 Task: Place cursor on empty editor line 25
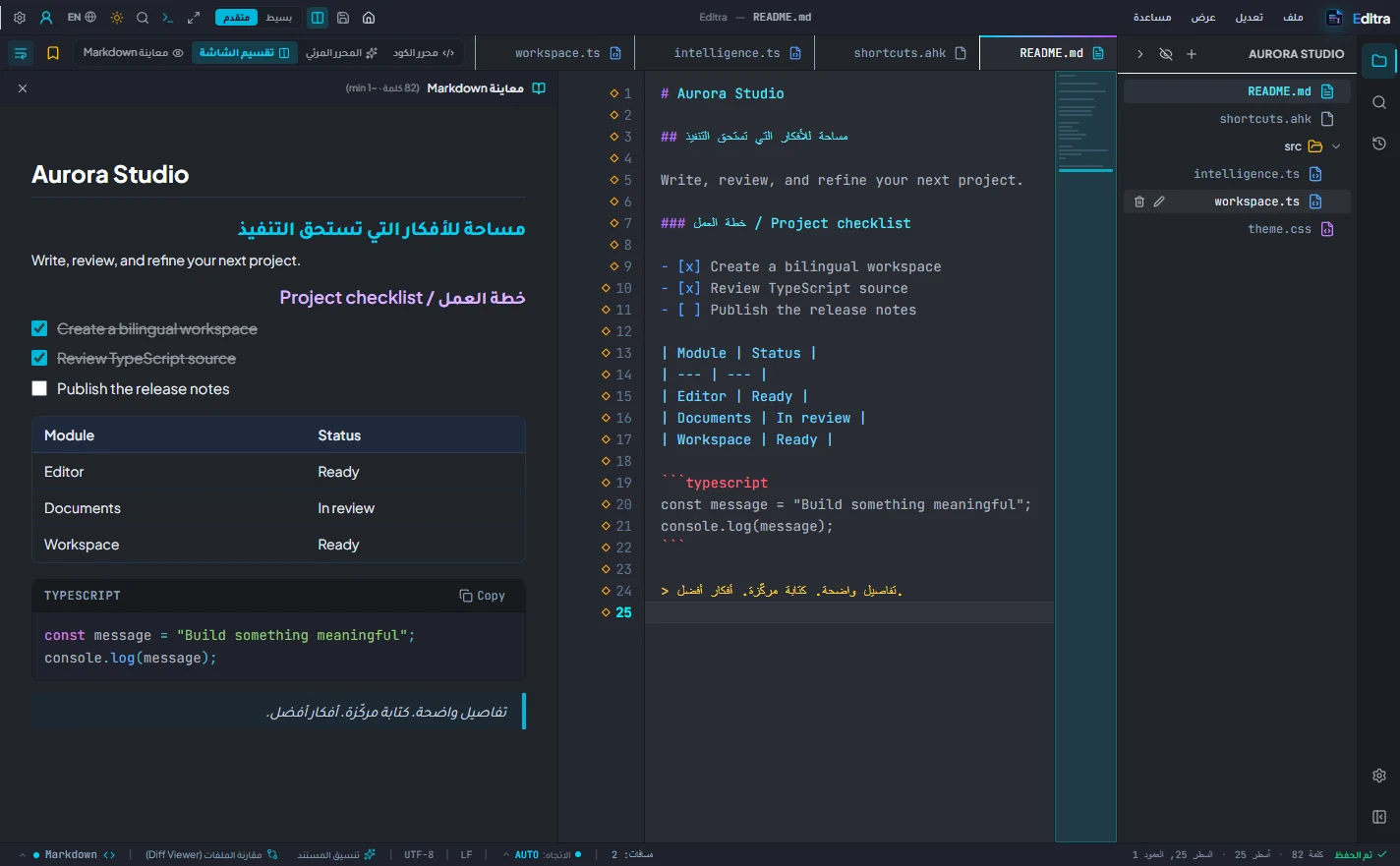click(849, 612)
